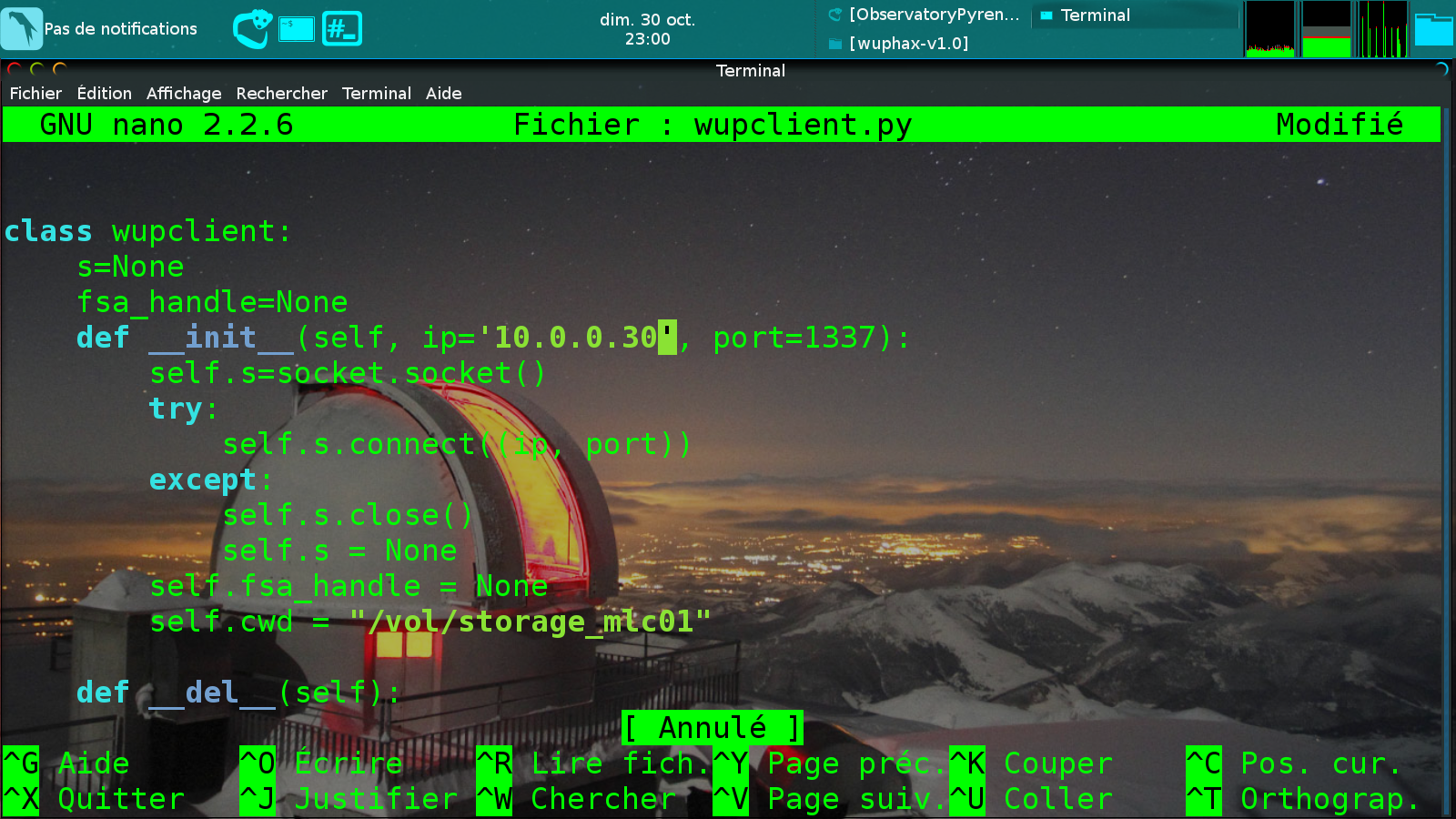Switch to wuphax-v1.0 folder window

point(899,43)
